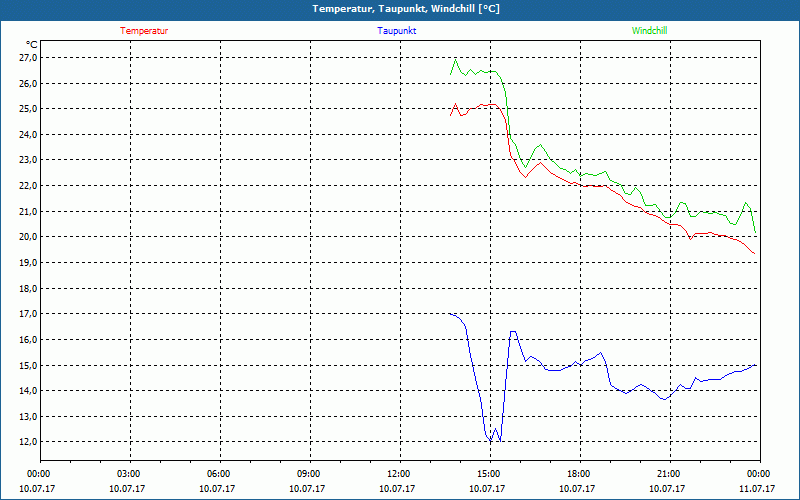Click the red Temperatur legend label
Image resolution: width=800 pixels, height=500 pixels.
click(x=144, y=31)
